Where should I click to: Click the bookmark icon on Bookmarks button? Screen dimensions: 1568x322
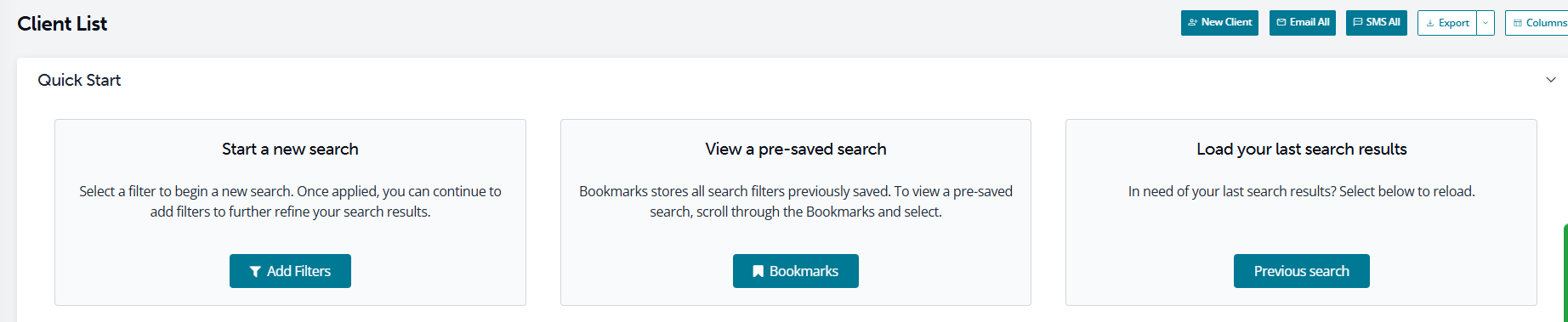[x=758, y=272]
